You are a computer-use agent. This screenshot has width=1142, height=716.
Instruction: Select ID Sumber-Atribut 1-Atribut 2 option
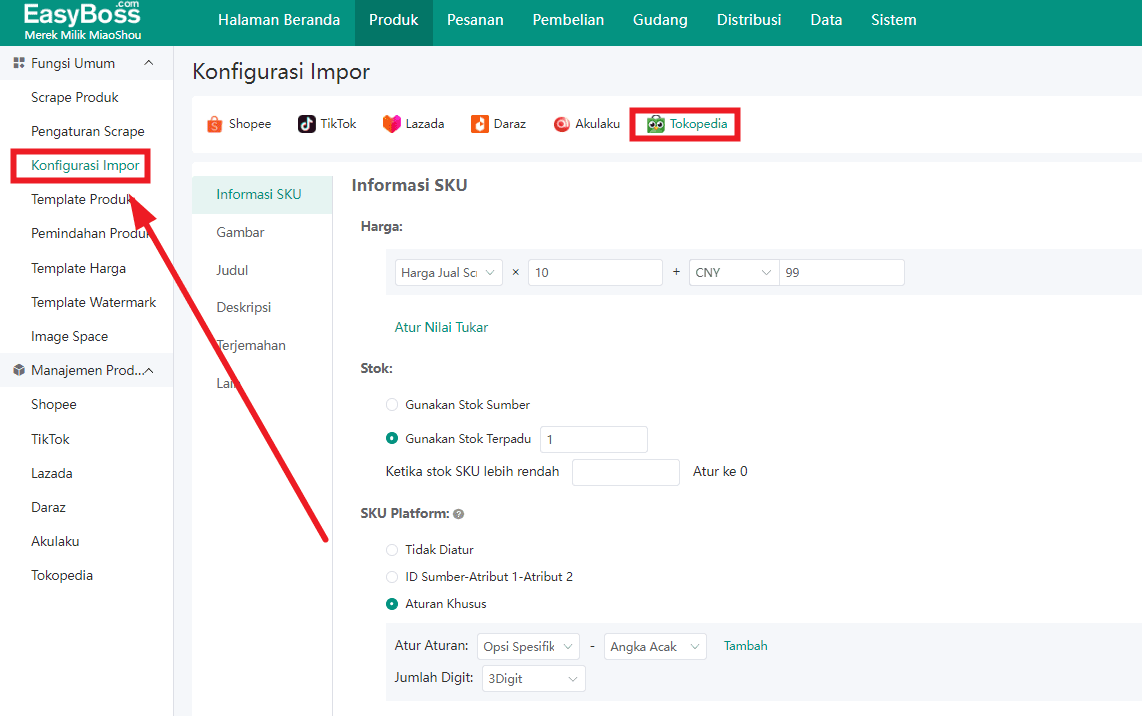(x=392, y=577)
